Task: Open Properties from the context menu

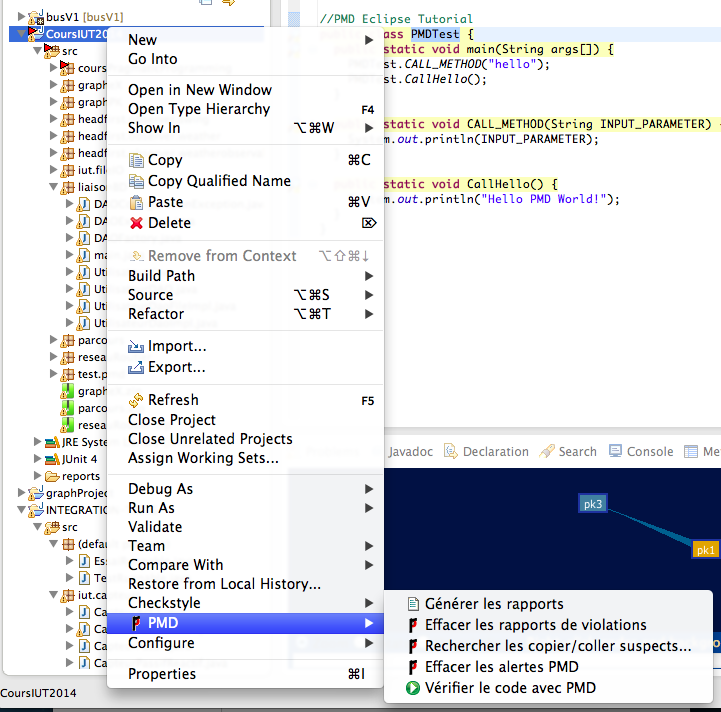Action: pos(162,674)
